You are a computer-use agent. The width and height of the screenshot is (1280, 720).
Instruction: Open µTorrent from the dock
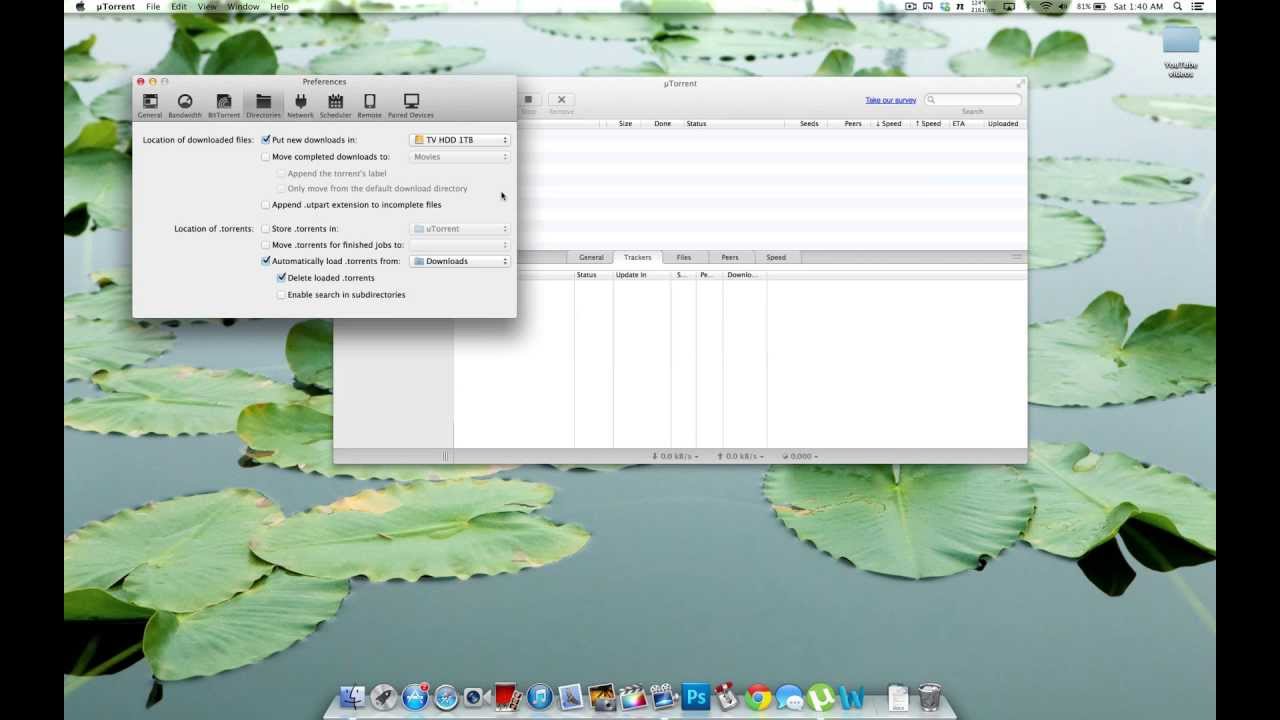(820, 697)
